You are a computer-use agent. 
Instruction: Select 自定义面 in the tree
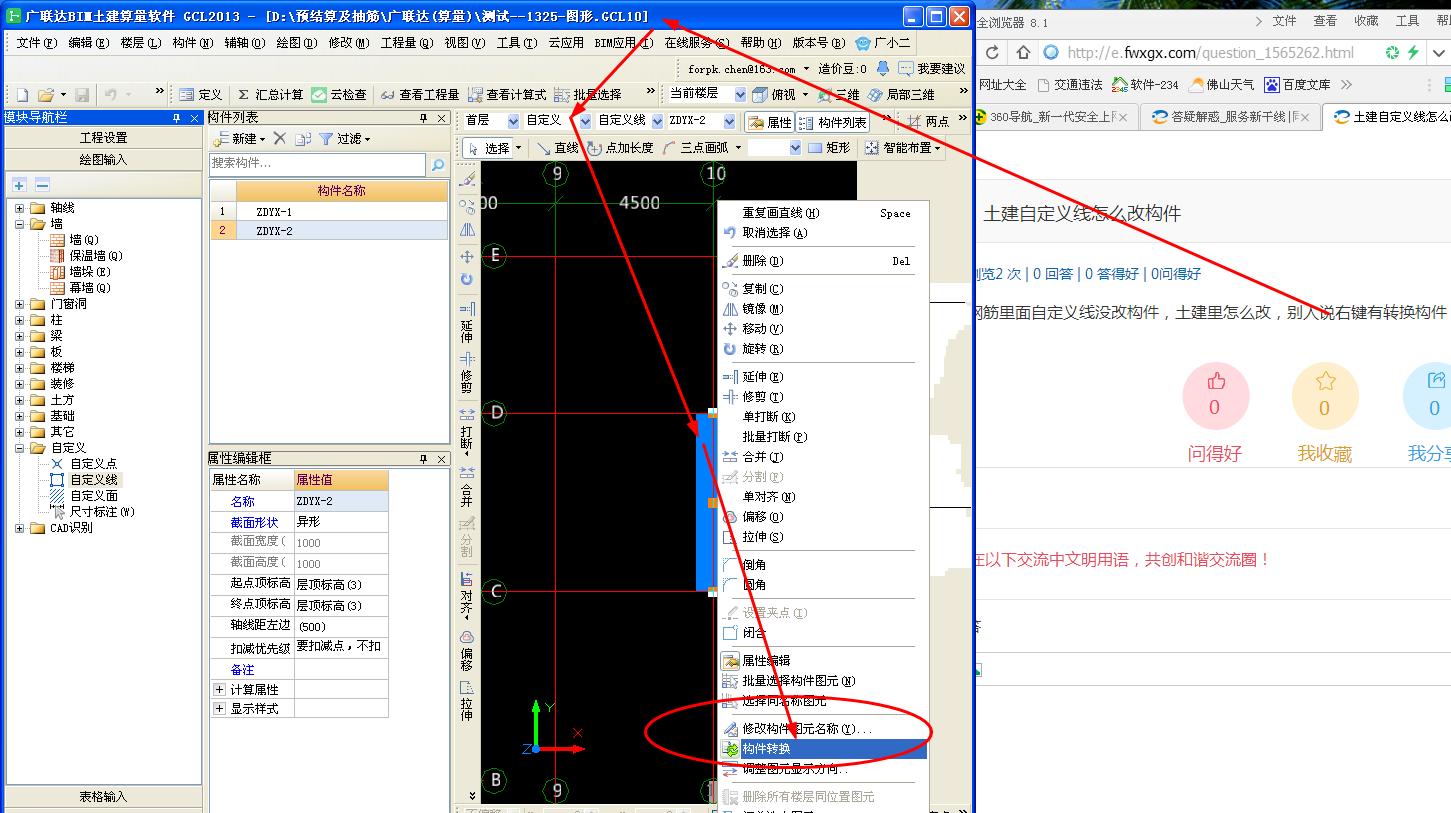[x=93, y=496]
